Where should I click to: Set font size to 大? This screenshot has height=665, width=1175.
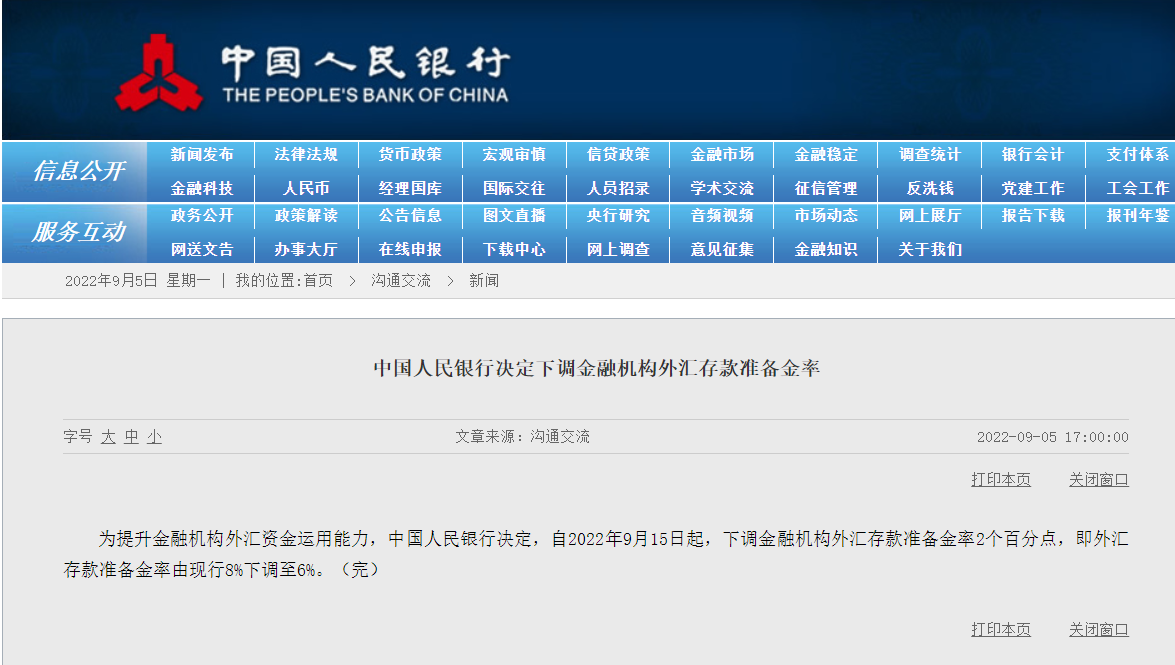pos(109,436)
